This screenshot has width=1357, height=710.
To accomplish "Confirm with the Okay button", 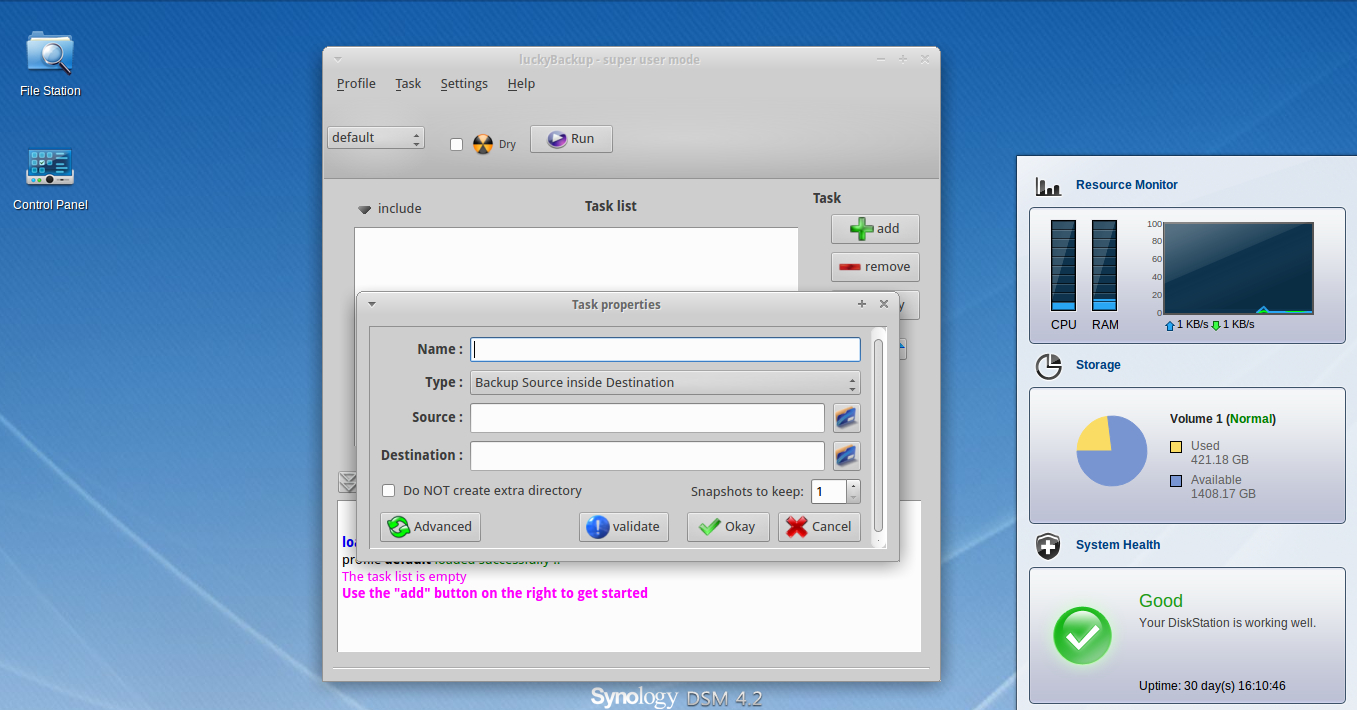I will coord(728,527).
